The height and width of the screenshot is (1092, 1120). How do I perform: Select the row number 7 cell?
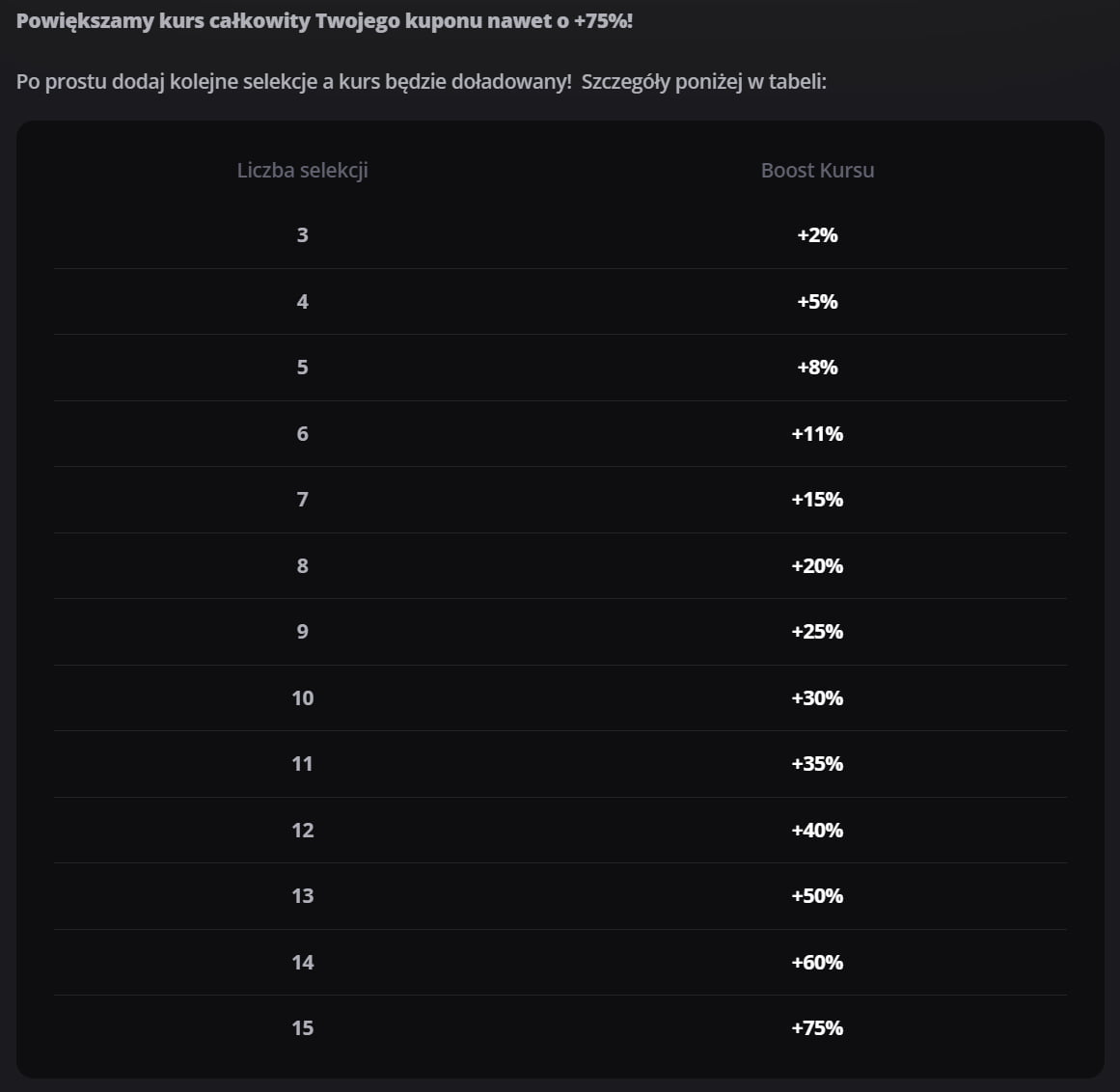pyautogui.click(x=302, y=500)
